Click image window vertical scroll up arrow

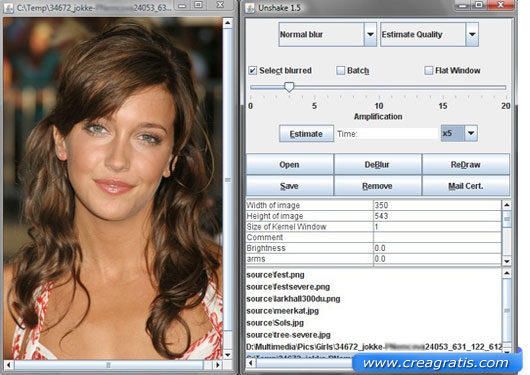click(228, 23)
